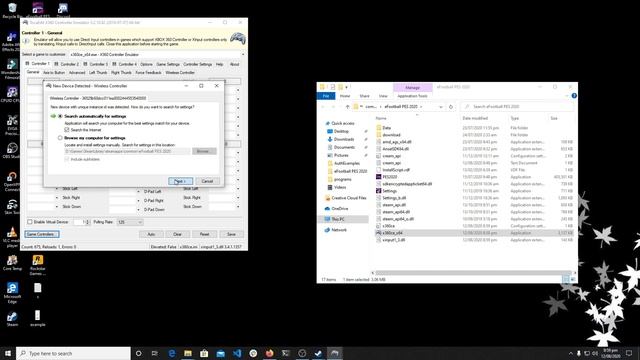Open the Application Tools ribbon tab
This screenshot has width=640, height=360.
pyautogui.click(x=412, y=96)
